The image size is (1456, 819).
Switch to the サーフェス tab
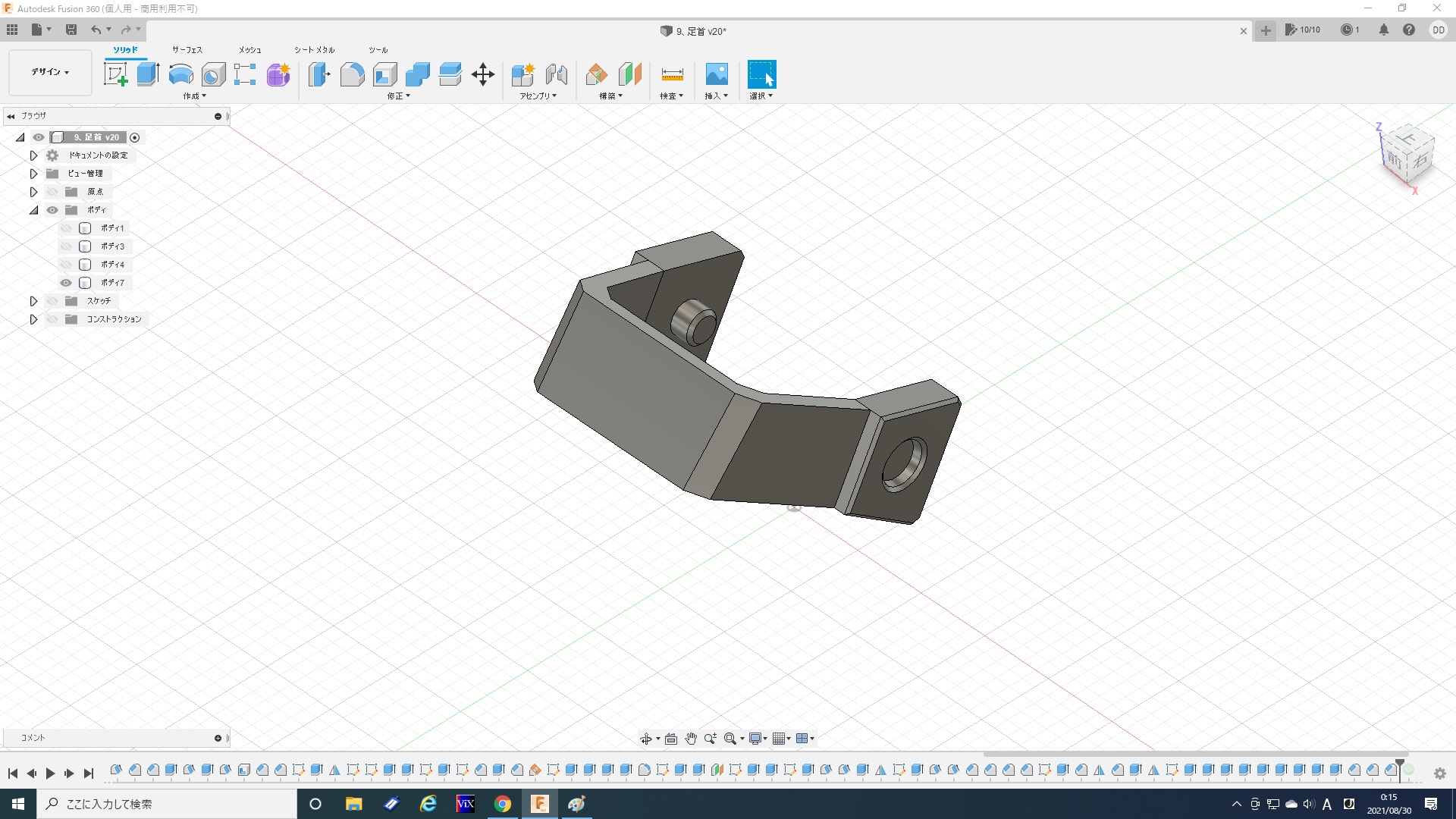(187, 50)
